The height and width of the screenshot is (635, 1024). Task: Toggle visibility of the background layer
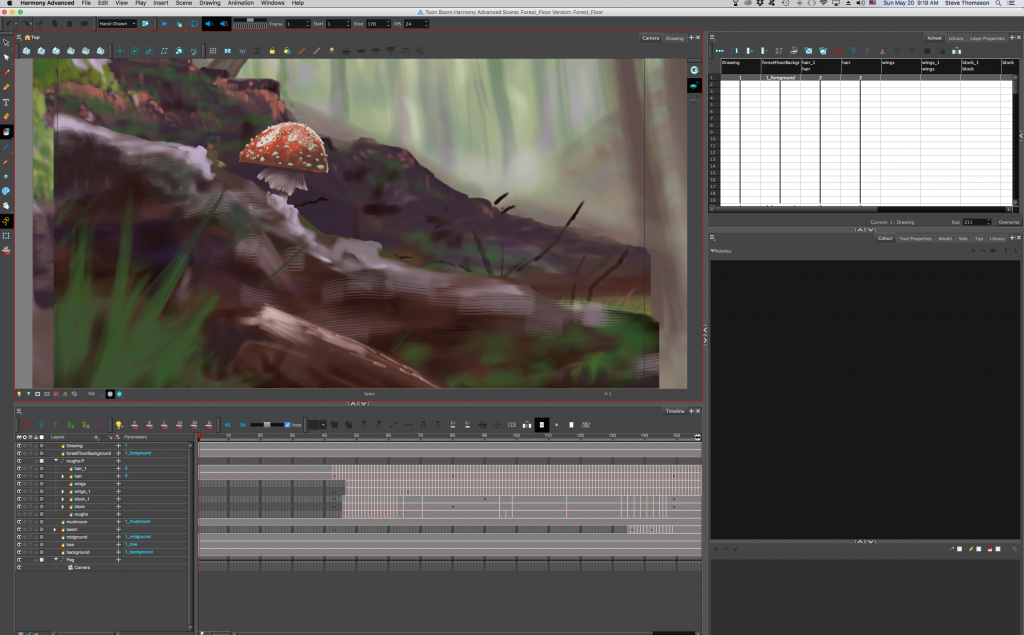19,552
